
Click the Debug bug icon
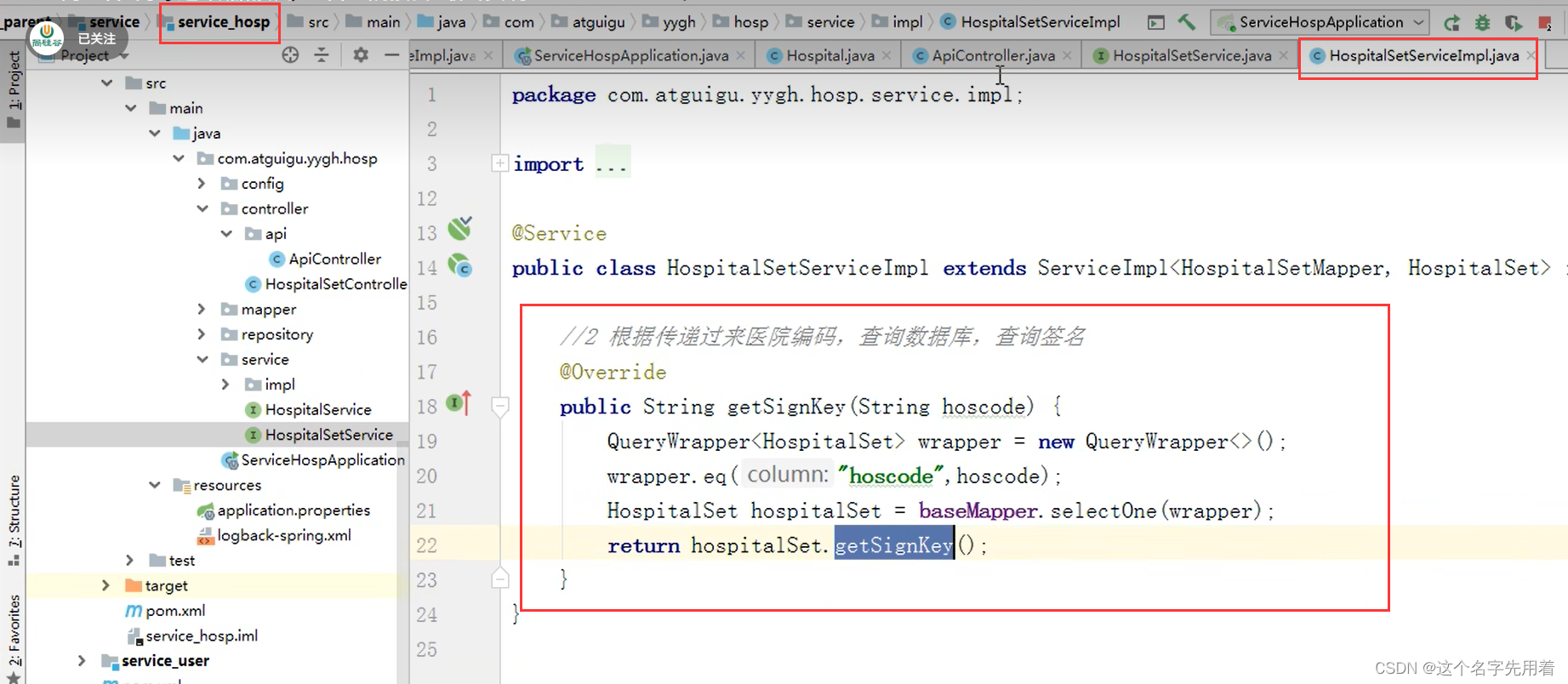click(x=1483, y=22)
